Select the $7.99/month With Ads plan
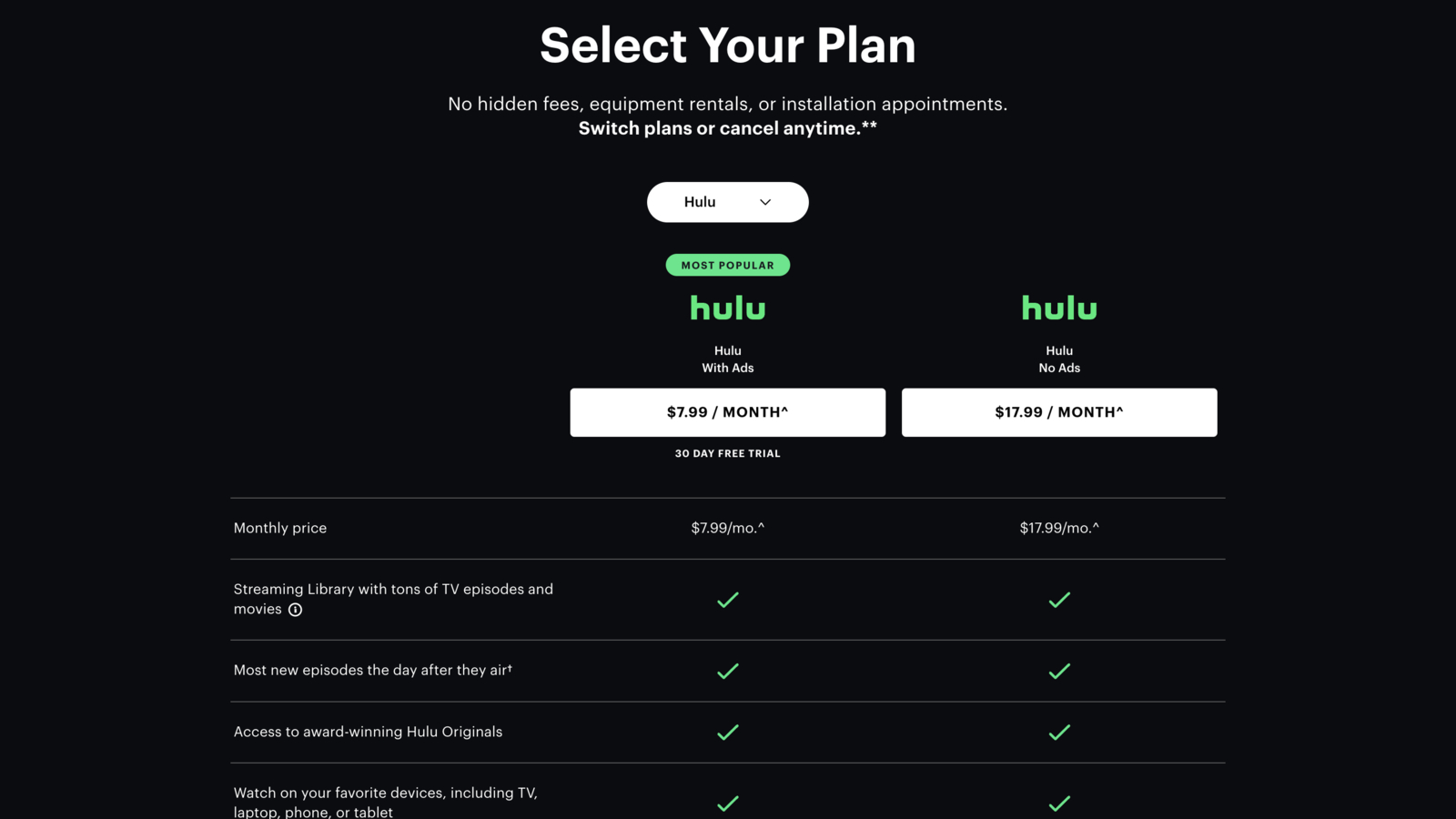The height and width of the screenshot is (819, 1456). point(727,411)
